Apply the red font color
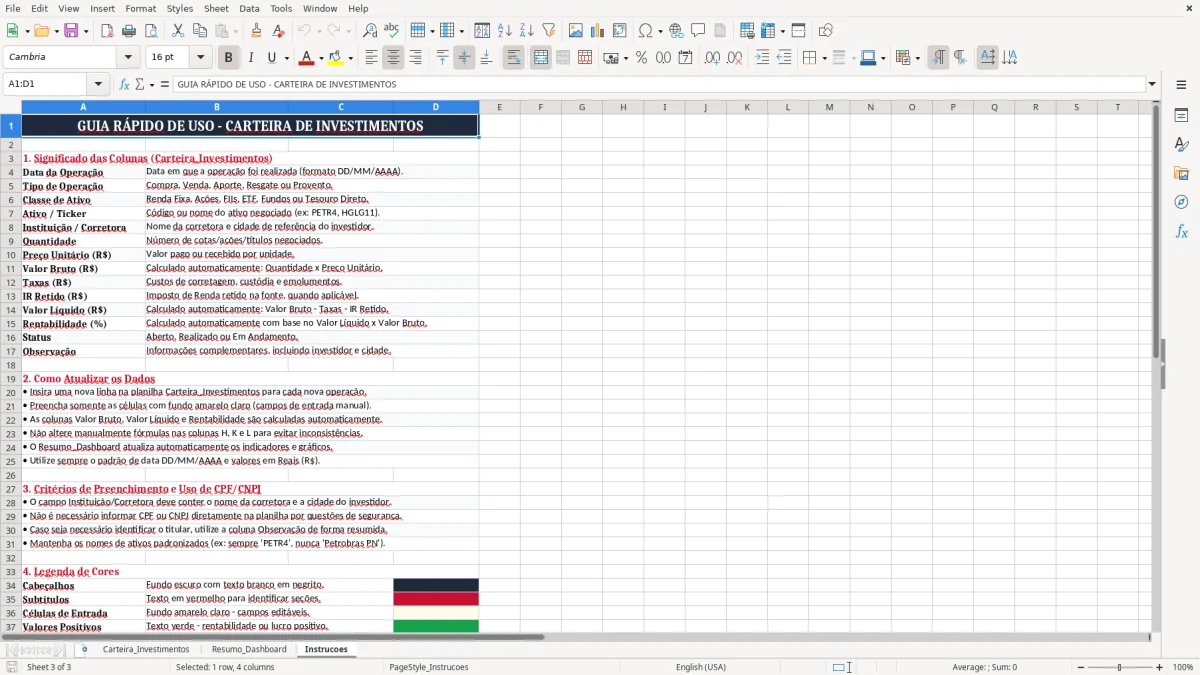 pos(307,58)
